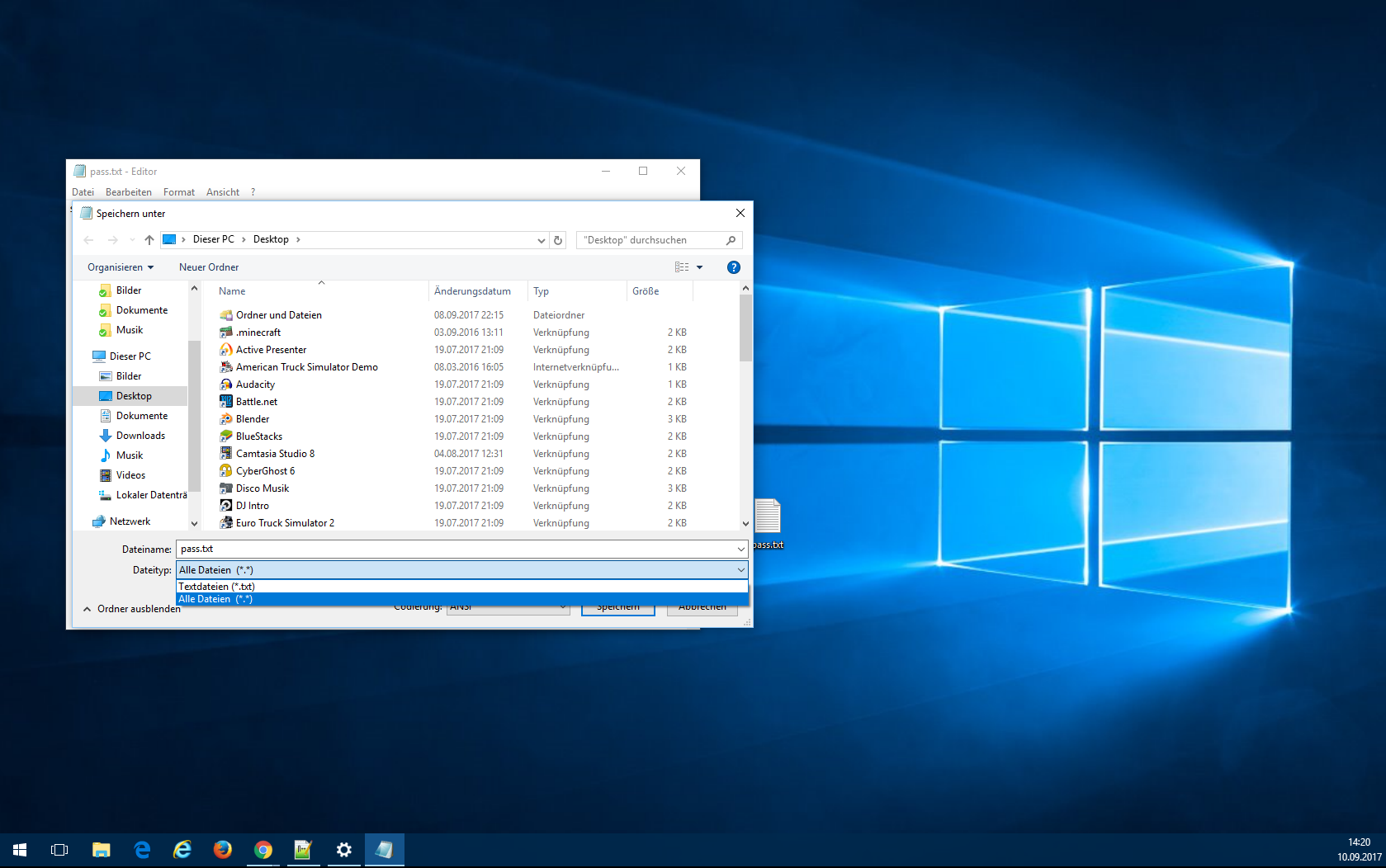Select the Euro Truck Simulator 2 icon
Image resolution: width=1386 pixels, height=868 pixels.
(x=225, y=523)
